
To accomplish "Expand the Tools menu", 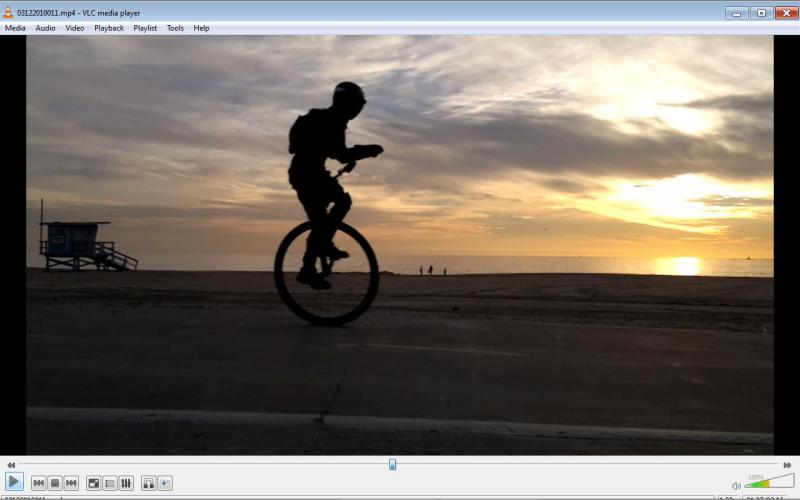I will pyautogui.click(x=175, y=28).
